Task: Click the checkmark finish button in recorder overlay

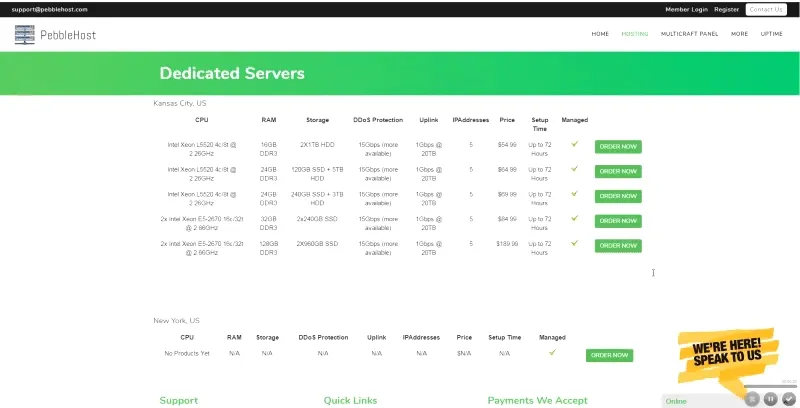Action: pos(789,399)
